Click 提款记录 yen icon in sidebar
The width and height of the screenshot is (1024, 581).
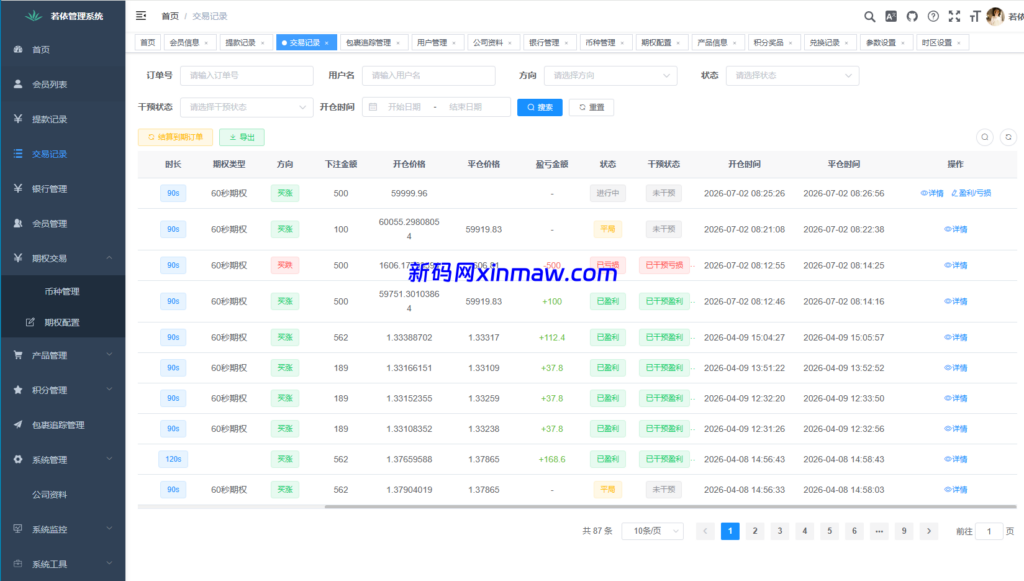click(x=18, y=119)
